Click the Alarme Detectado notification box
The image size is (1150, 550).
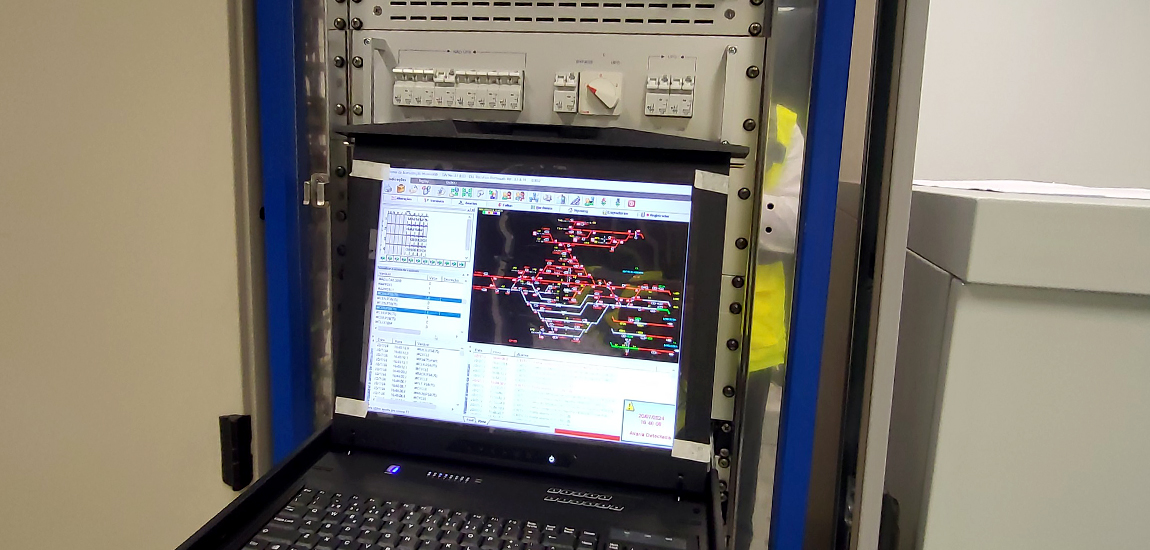point(648,422)
